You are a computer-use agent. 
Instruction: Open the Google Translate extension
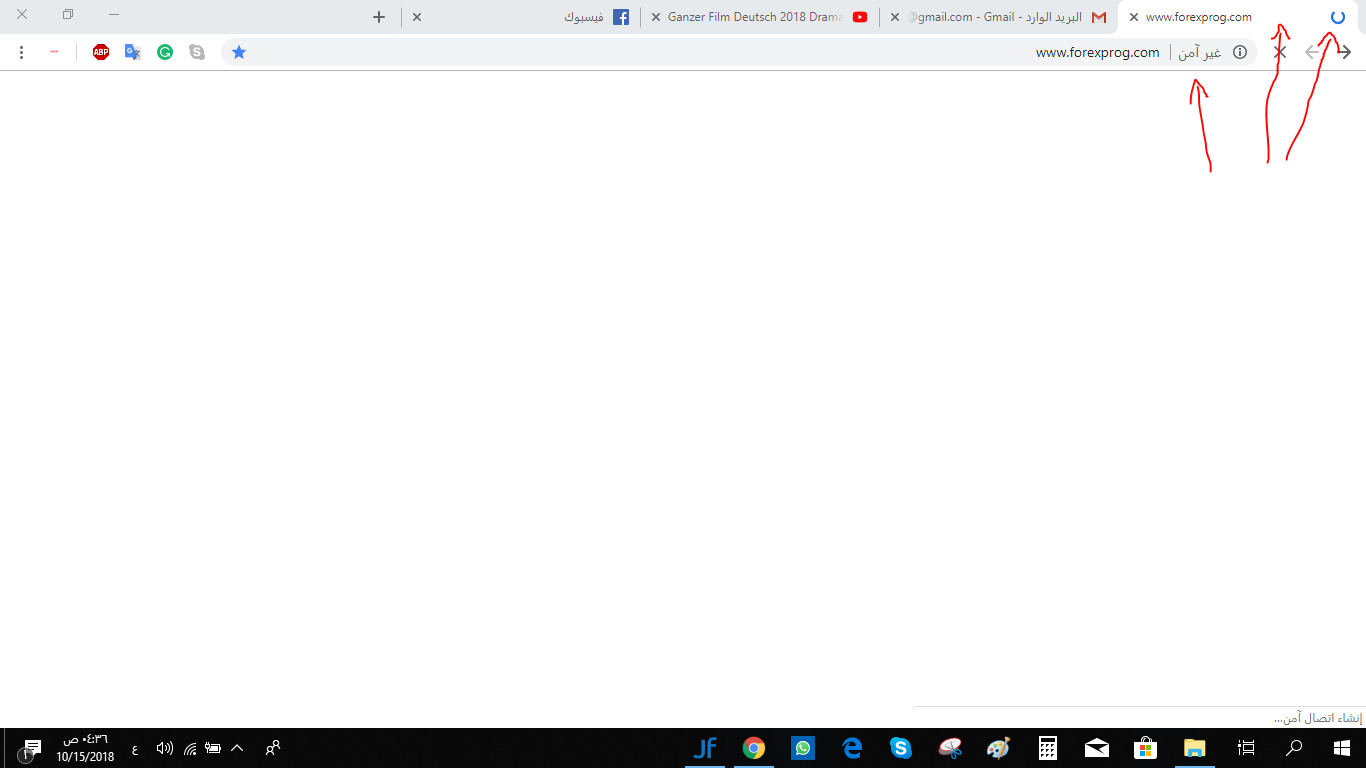(132, 52)
